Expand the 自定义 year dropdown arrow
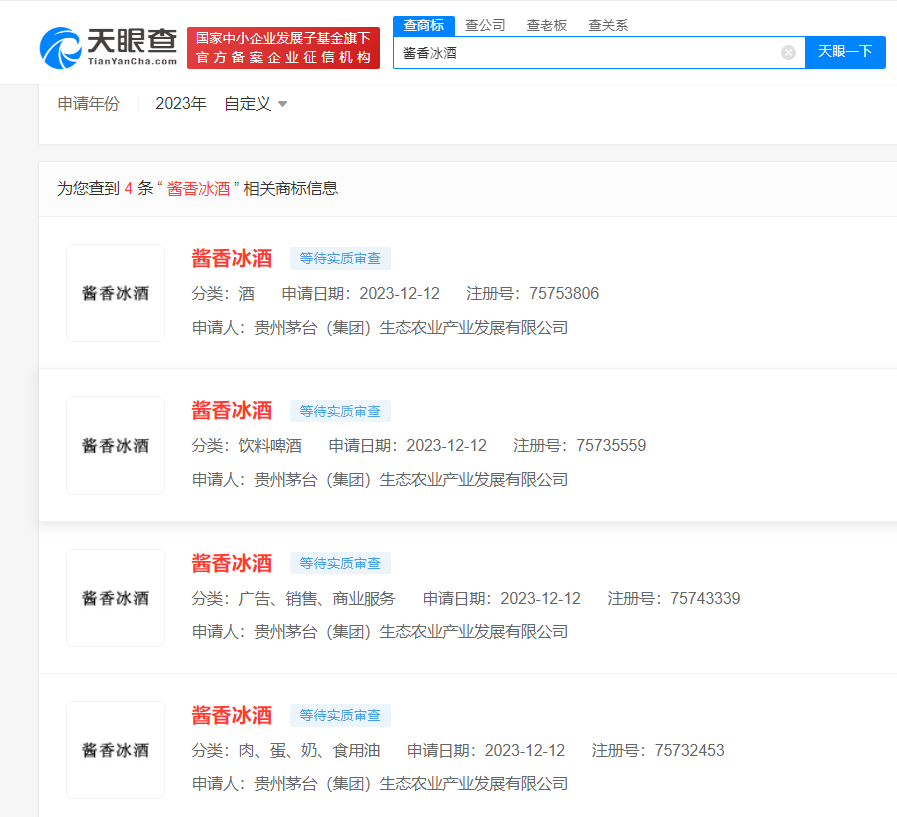This screenshot has width=897, height=817. (282, 104)
